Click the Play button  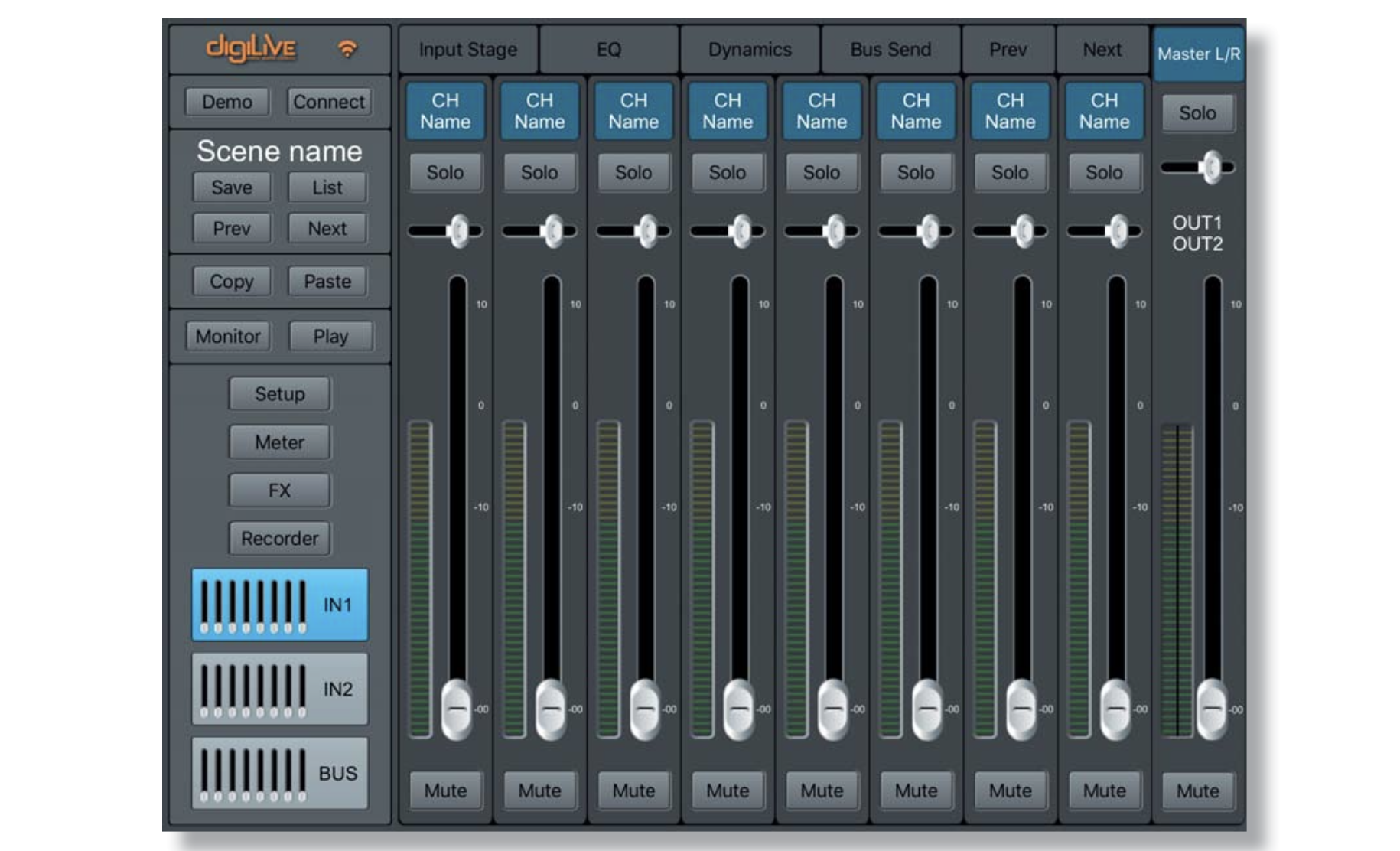point(330,336)
